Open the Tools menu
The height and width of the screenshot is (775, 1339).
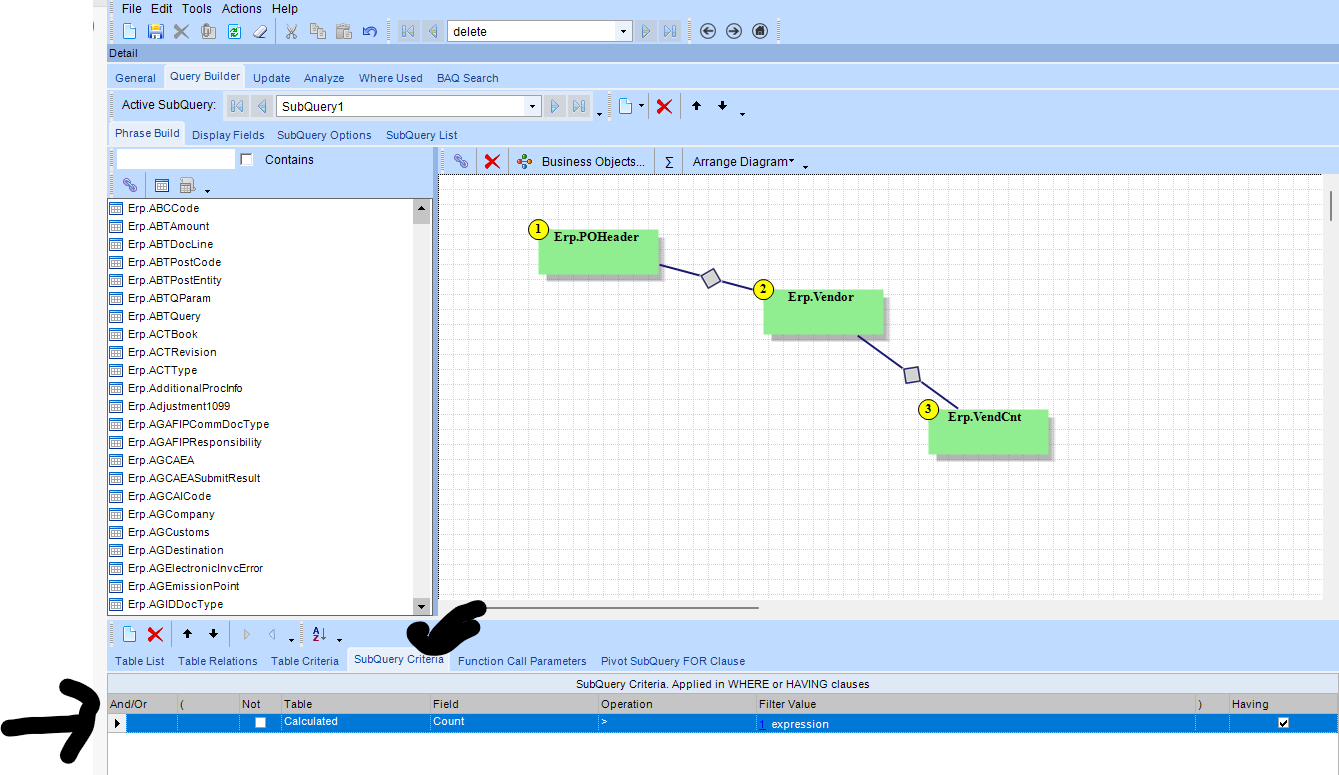coord(197,9)
